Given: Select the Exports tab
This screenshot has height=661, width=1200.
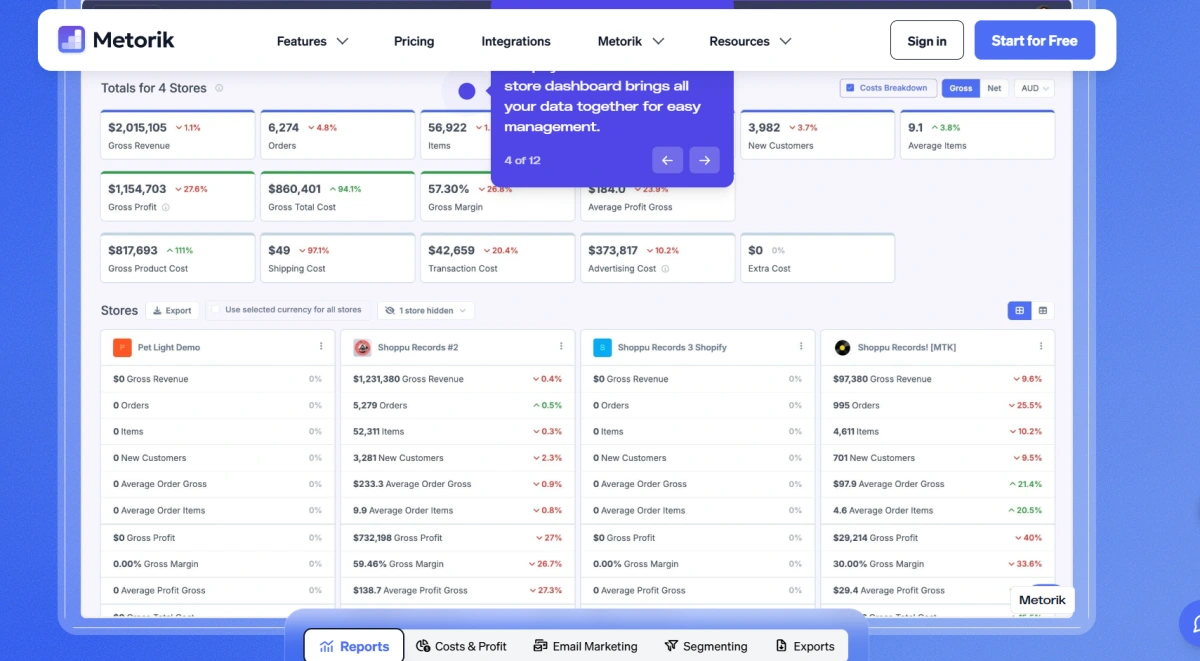Looking at the screenshot, I should 805,646.
